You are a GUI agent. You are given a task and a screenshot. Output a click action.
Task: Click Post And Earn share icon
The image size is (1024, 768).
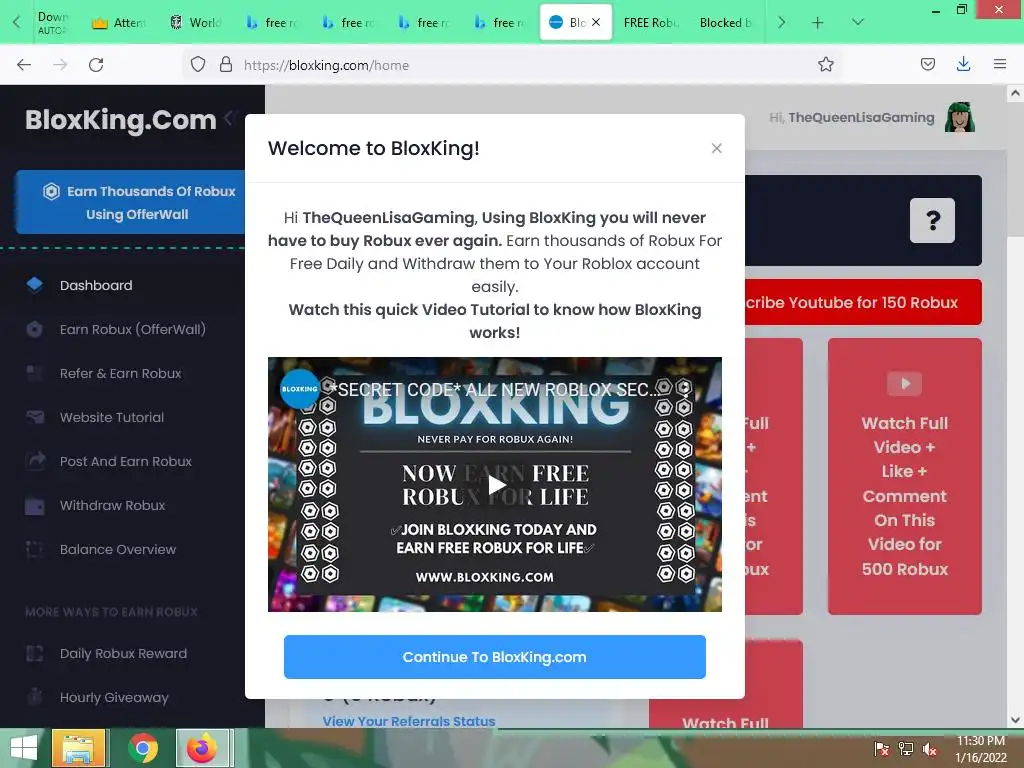click(35, 460)
